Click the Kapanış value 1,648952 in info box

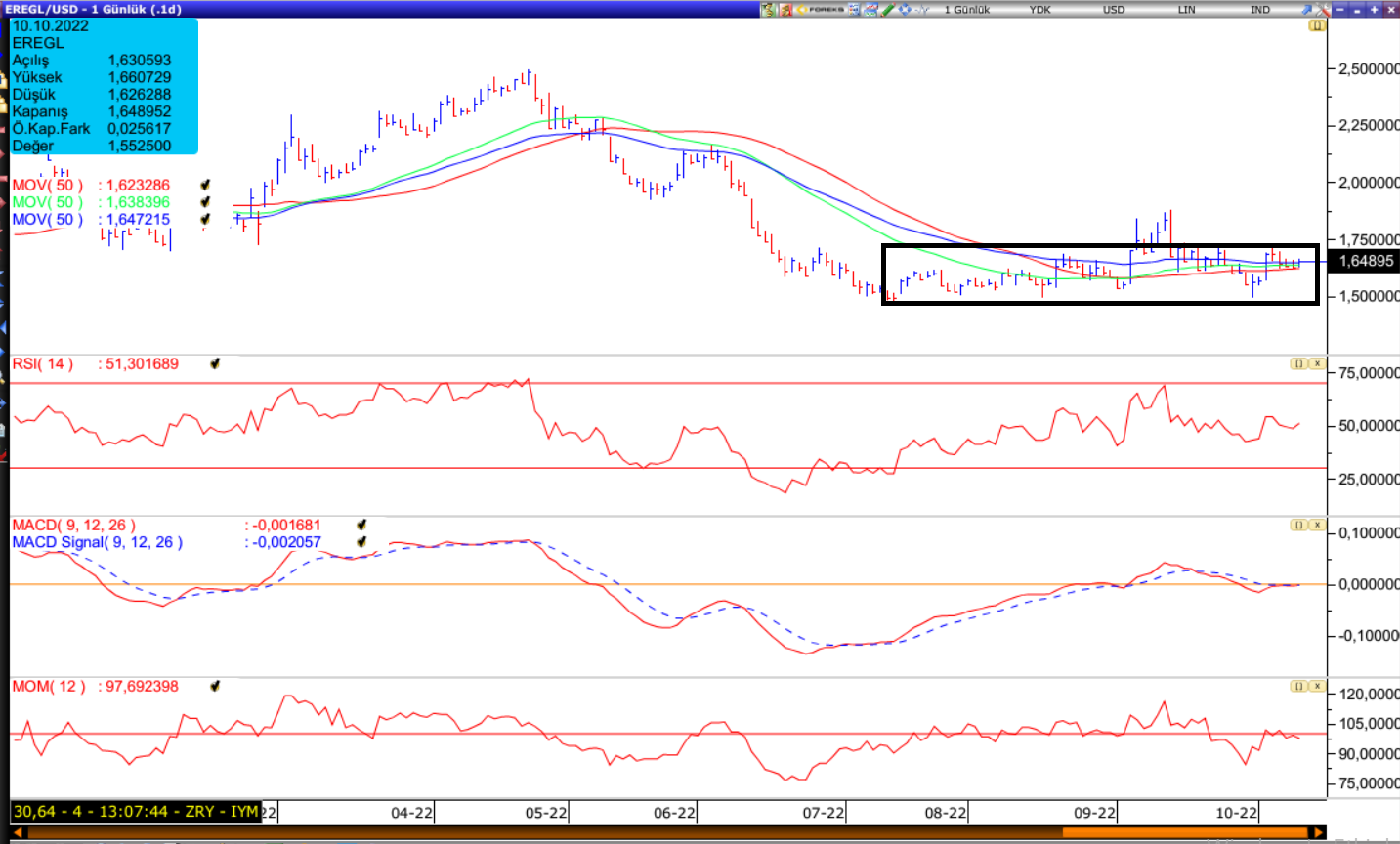coord(139,111)
